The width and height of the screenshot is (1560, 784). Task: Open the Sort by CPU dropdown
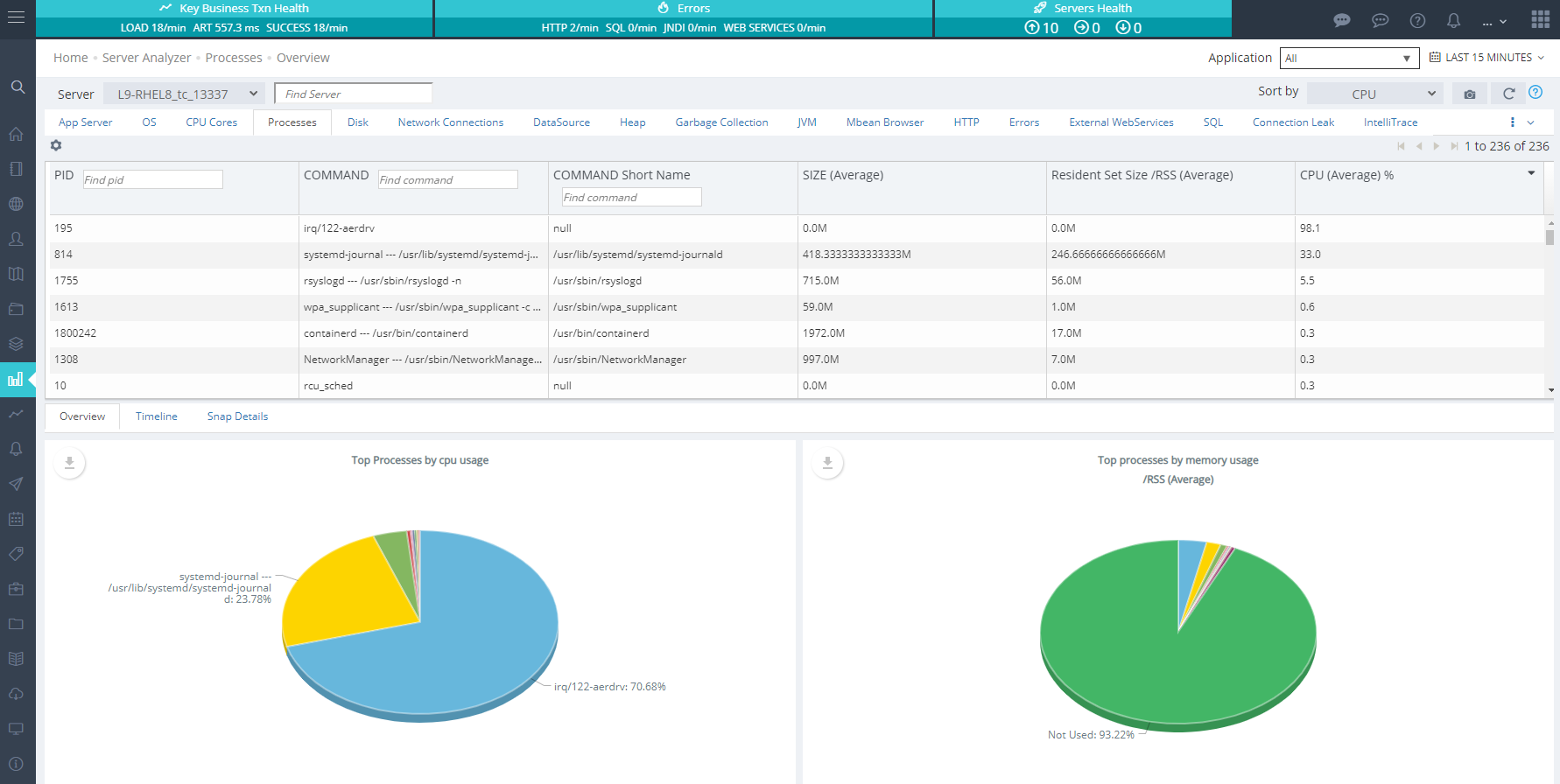click(x=1374, y=94)
